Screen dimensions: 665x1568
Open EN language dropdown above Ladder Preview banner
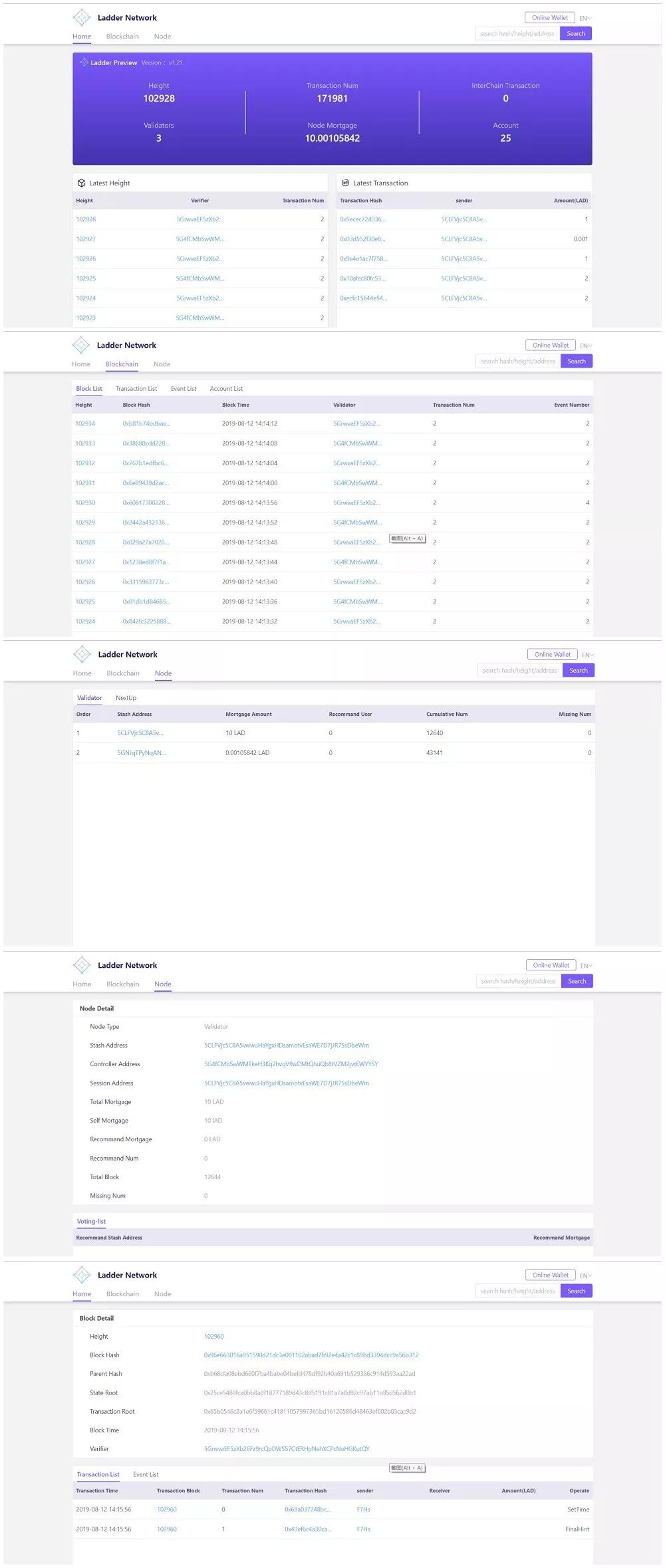[585, 18]
